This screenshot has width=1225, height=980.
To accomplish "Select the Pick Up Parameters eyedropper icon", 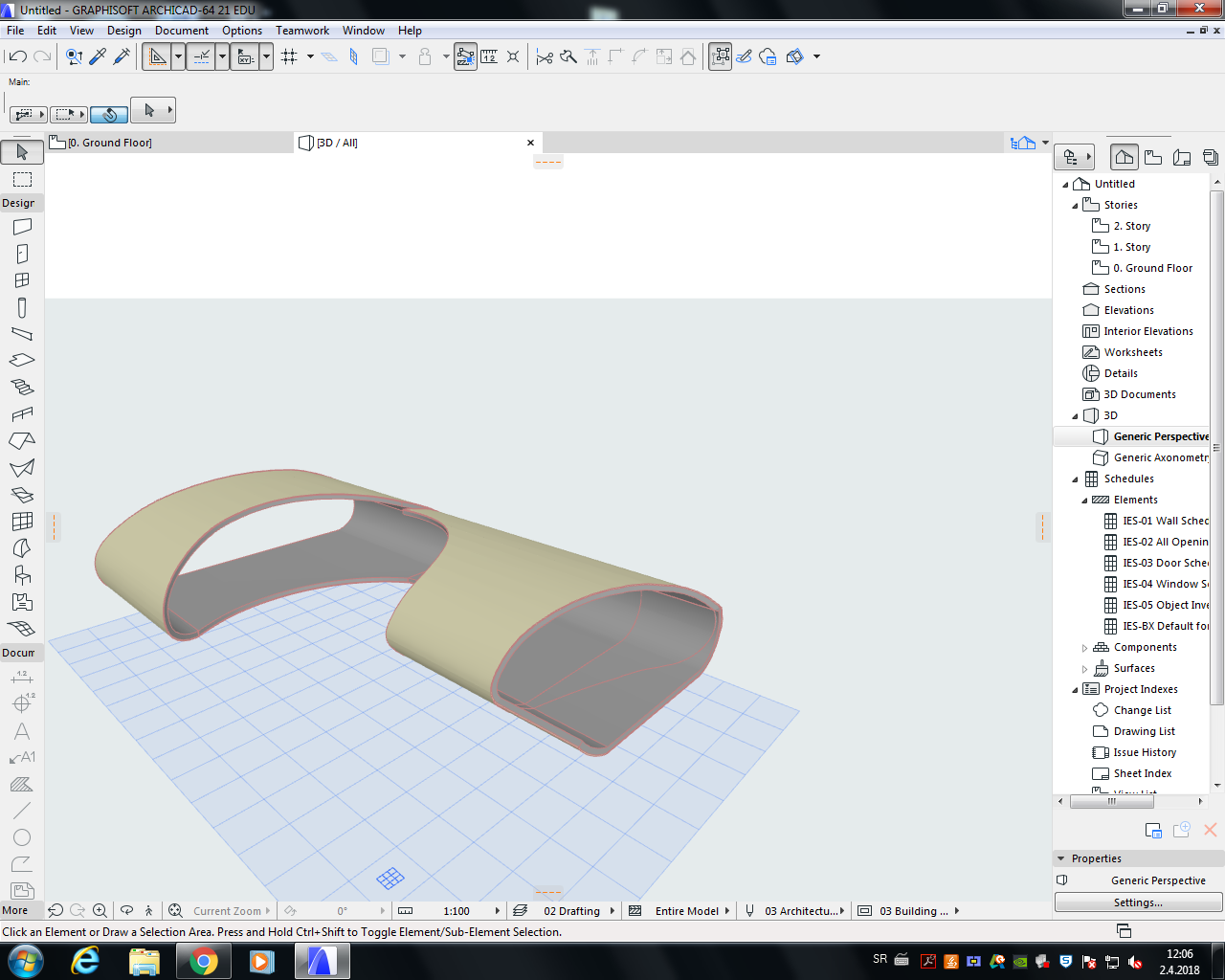I will (x=98, y=56).
